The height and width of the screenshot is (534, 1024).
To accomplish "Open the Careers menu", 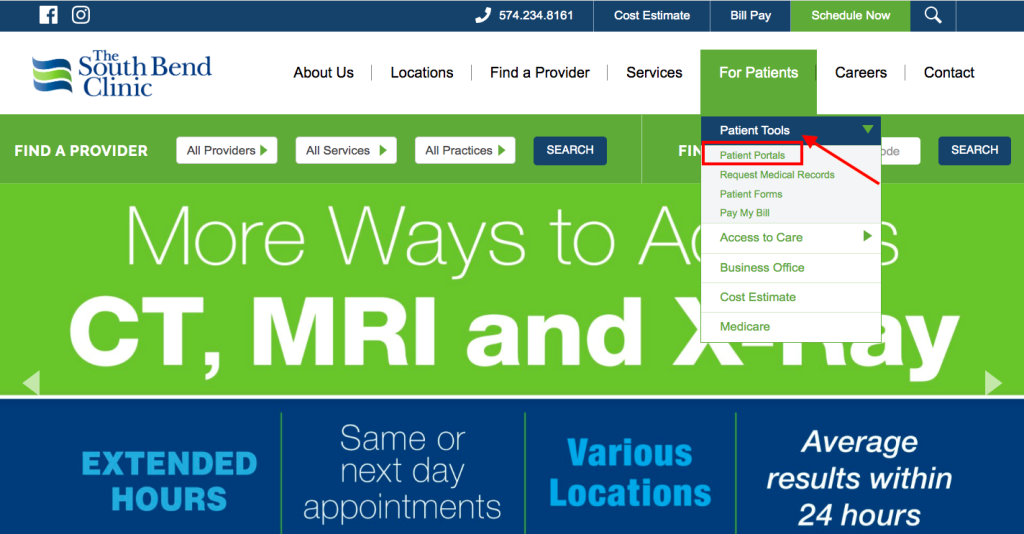I will click(x=861, y=72).
